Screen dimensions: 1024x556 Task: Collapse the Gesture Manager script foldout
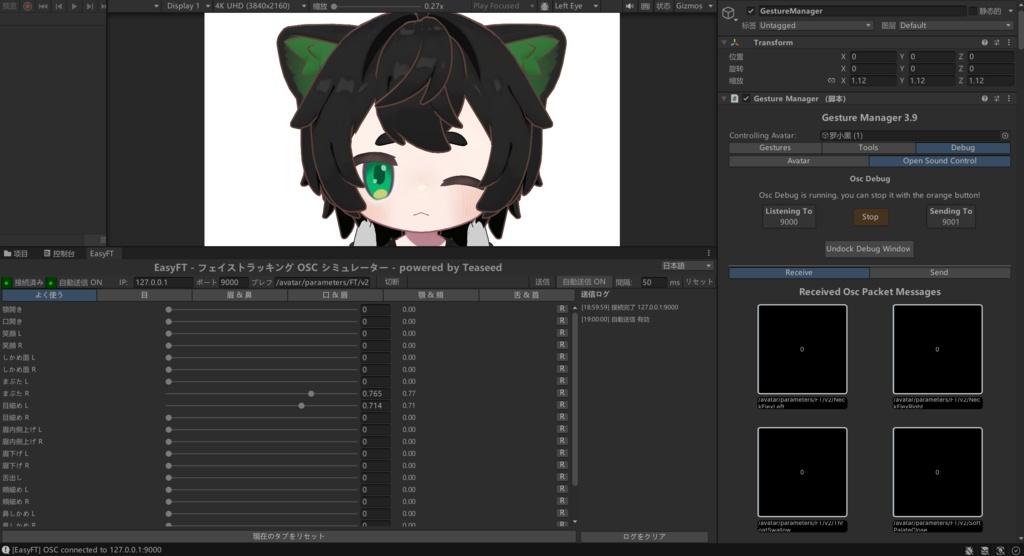pyautogui.click(x=724, y=99)
